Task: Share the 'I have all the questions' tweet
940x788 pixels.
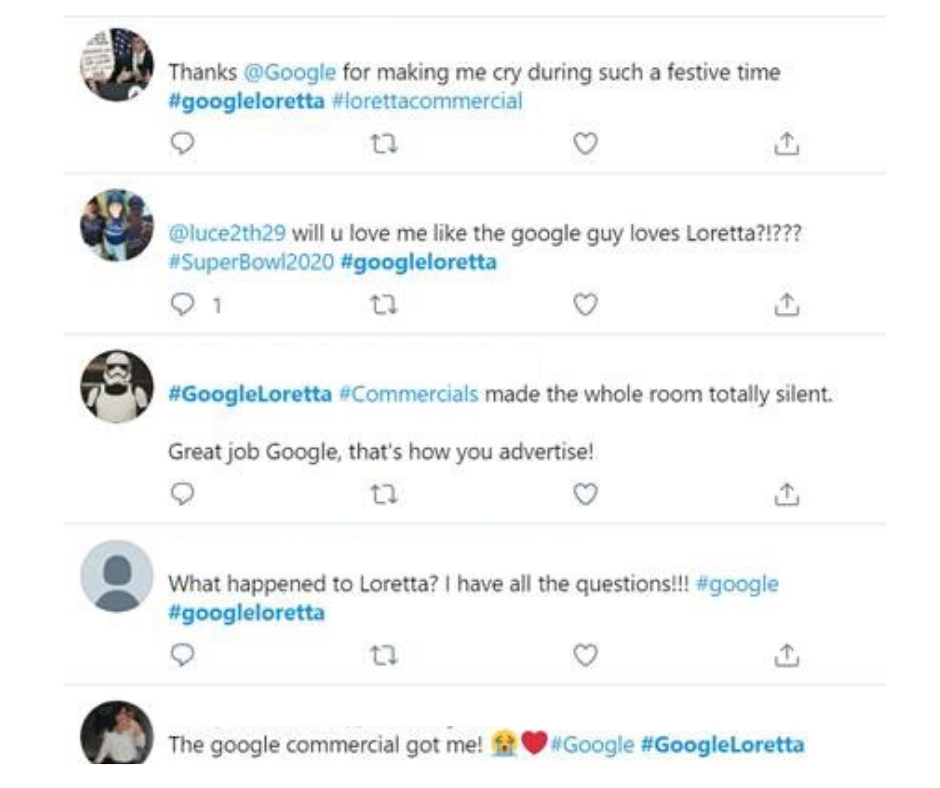Action: (x=787, y=655)
